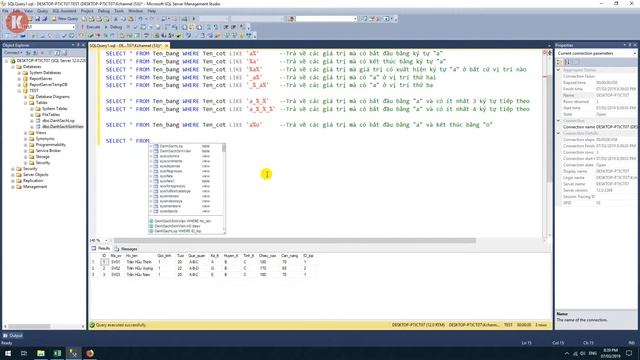
Task: Open Task View on the taskbar
Action: point(24,353)
